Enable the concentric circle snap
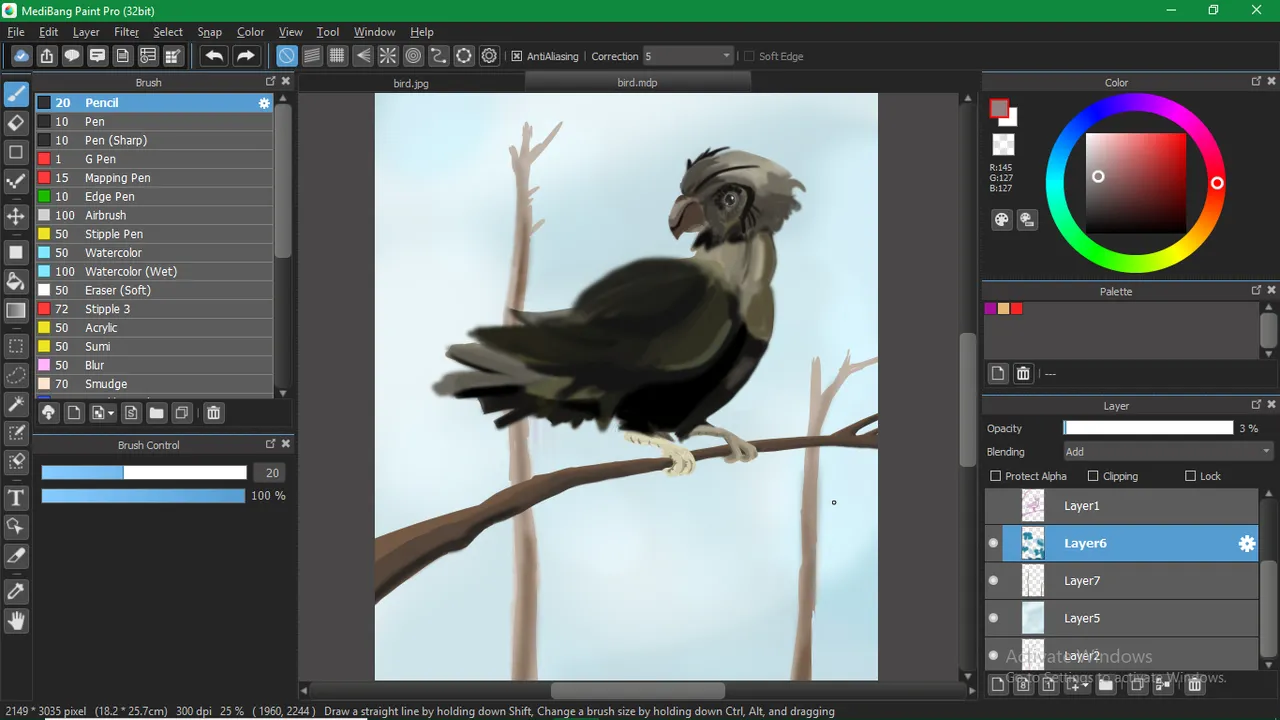1280x720 pixels. pos(413,56)
